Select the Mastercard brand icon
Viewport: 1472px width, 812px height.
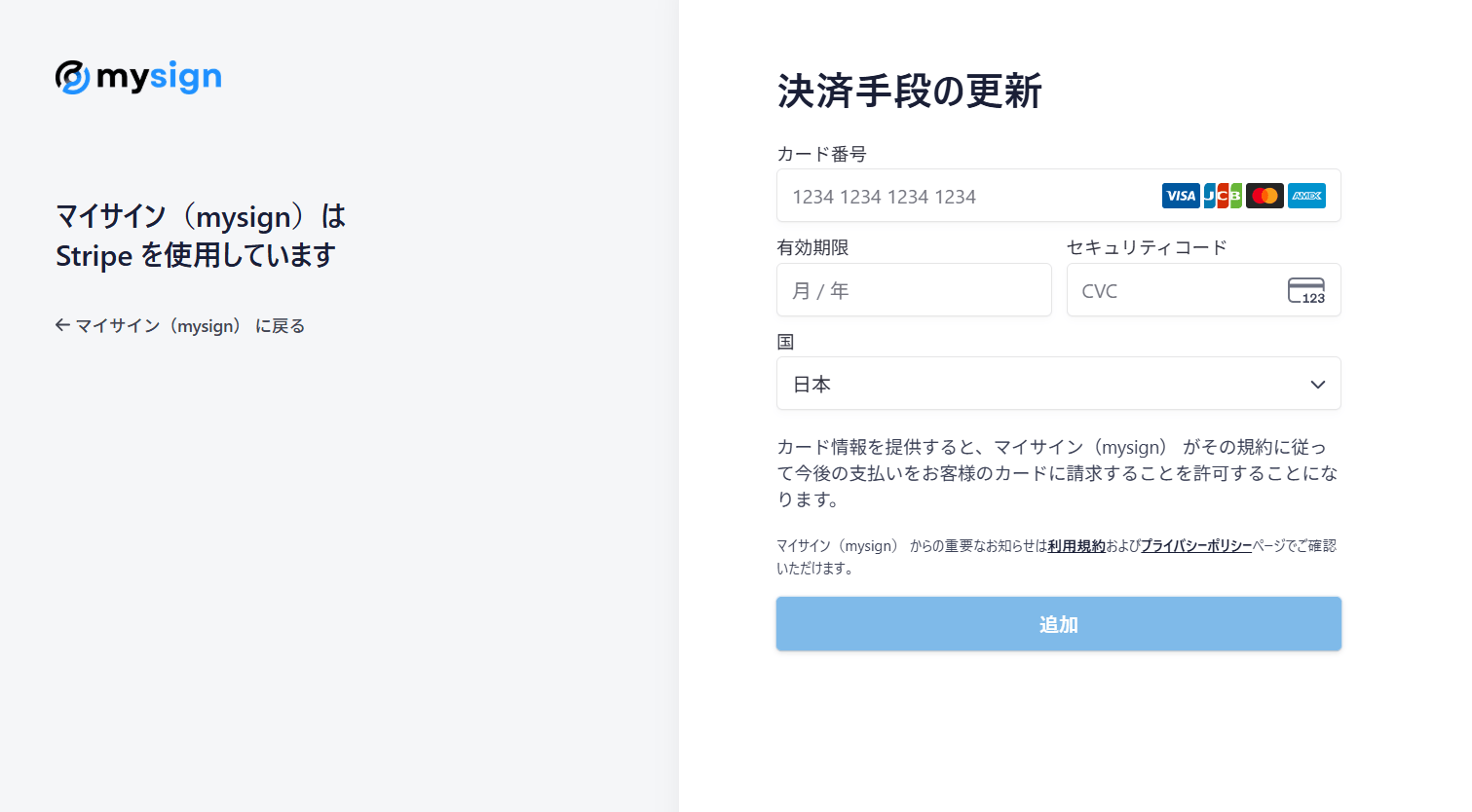point(1265,196)
